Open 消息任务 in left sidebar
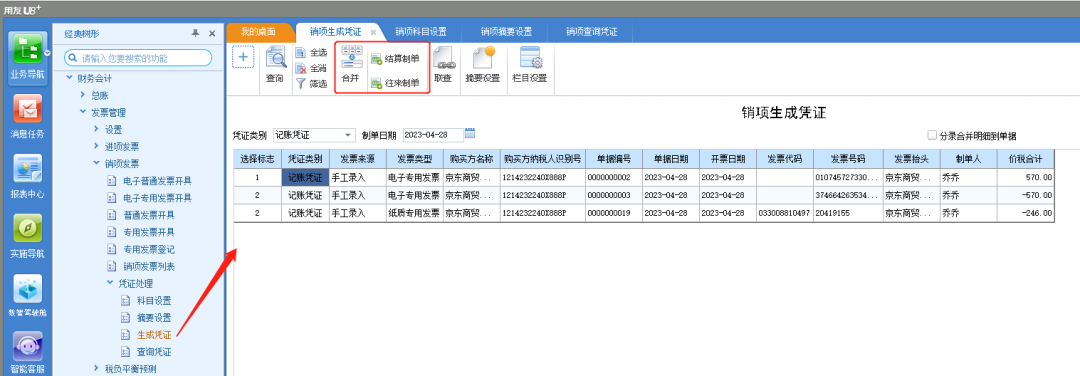The image size is (1080, 376). (28, 116)
